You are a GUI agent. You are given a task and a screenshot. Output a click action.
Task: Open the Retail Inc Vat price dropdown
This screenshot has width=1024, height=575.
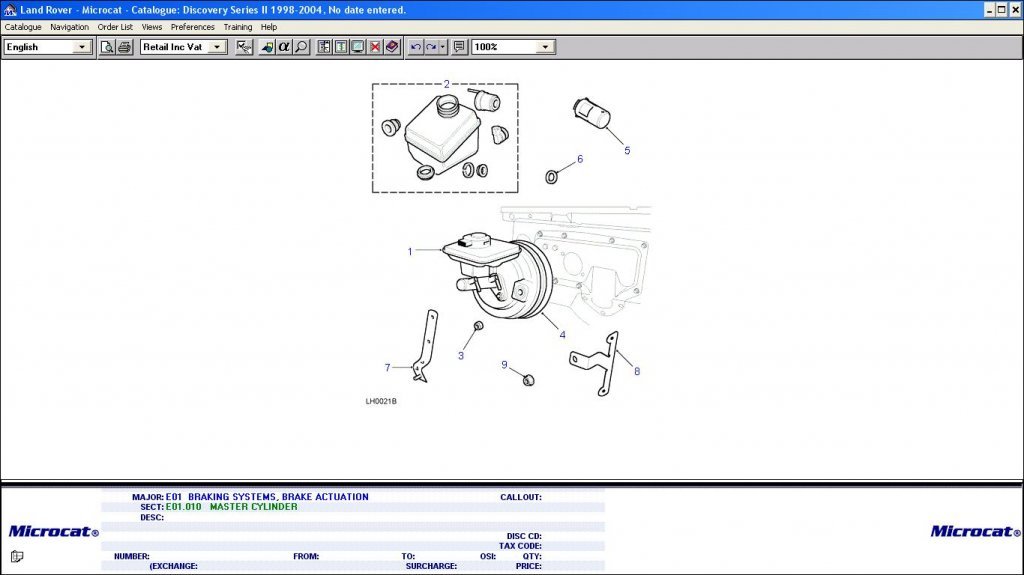(x=217, y=47)
